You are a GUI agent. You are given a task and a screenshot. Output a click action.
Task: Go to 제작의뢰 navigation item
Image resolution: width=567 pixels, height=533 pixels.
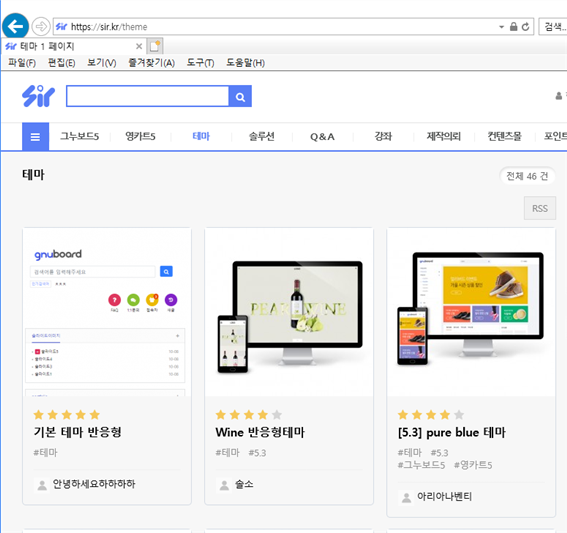[x=444, y=137]
